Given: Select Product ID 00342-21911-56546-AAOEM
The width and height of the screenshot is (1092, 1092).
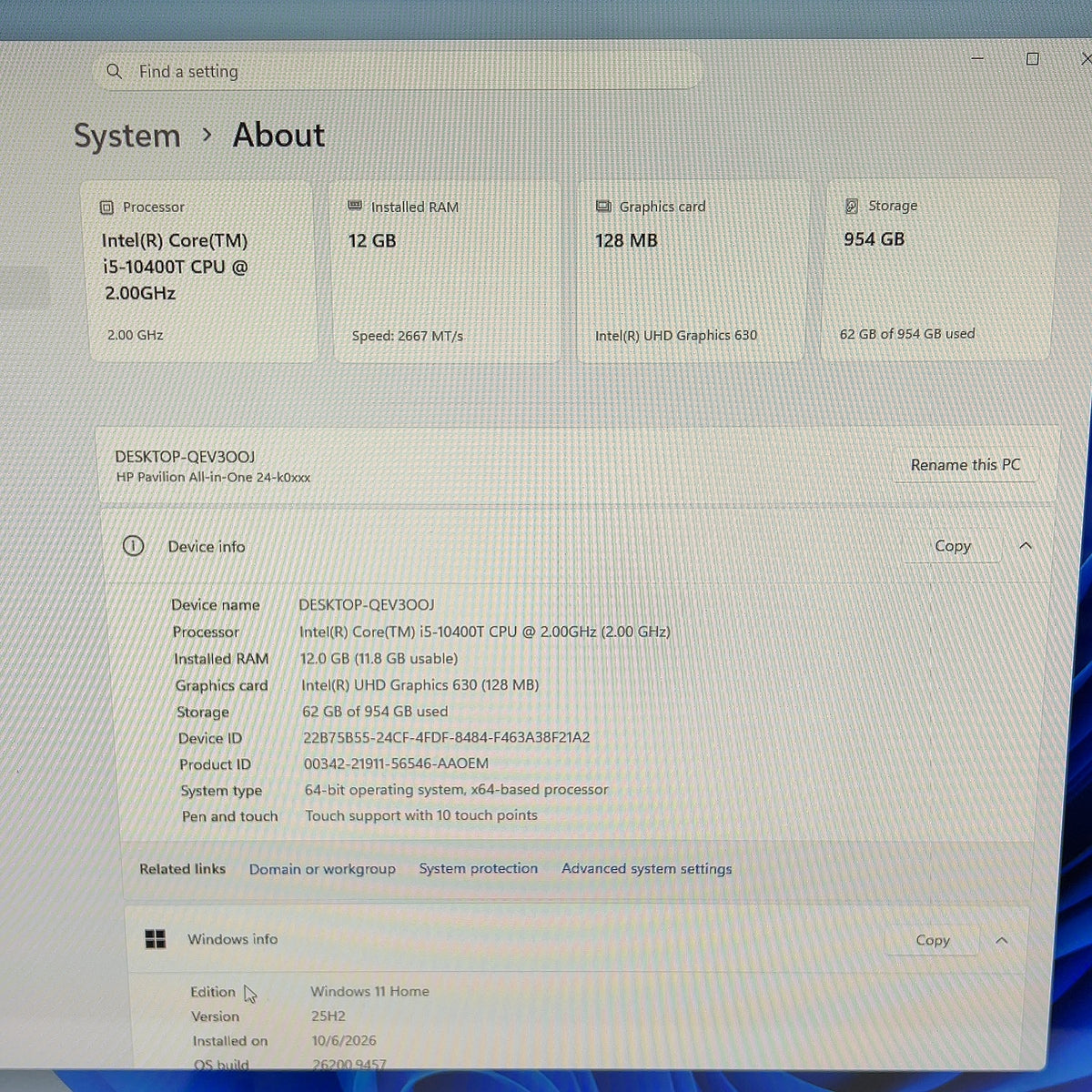Looking at the screenshot, I should coord(396,763).
